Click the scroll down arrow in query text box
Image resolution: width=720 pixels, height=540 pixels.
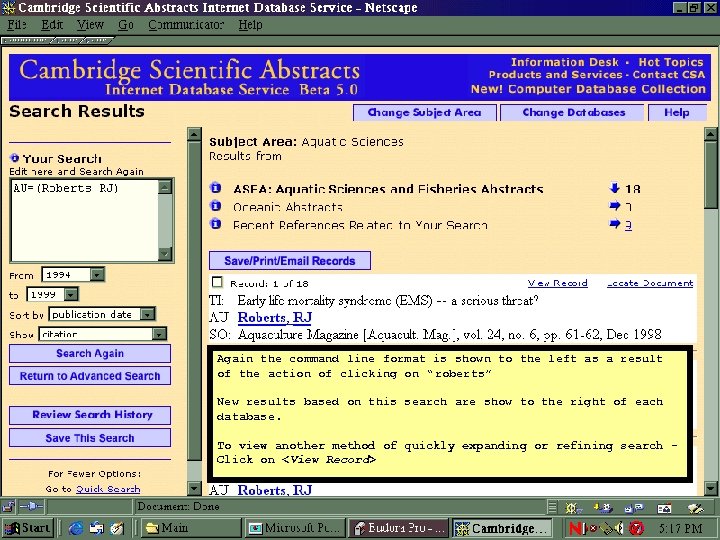tap(165, 253)
